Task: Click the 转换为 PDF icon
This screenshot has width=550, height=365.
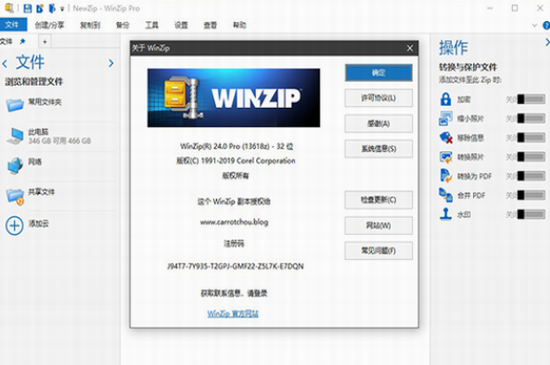Action: coord(446,176)
